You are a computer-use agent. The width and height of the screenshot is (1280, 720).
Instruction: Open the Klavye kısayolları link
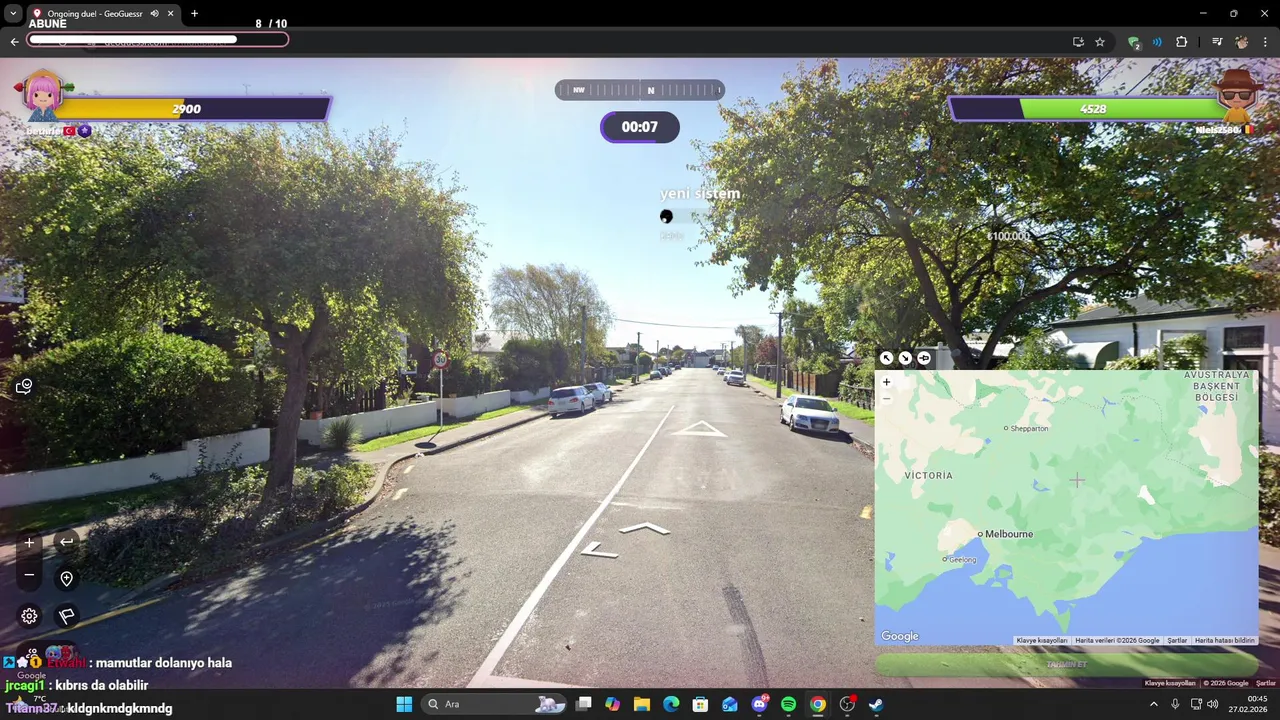(x=1041, y=640)
